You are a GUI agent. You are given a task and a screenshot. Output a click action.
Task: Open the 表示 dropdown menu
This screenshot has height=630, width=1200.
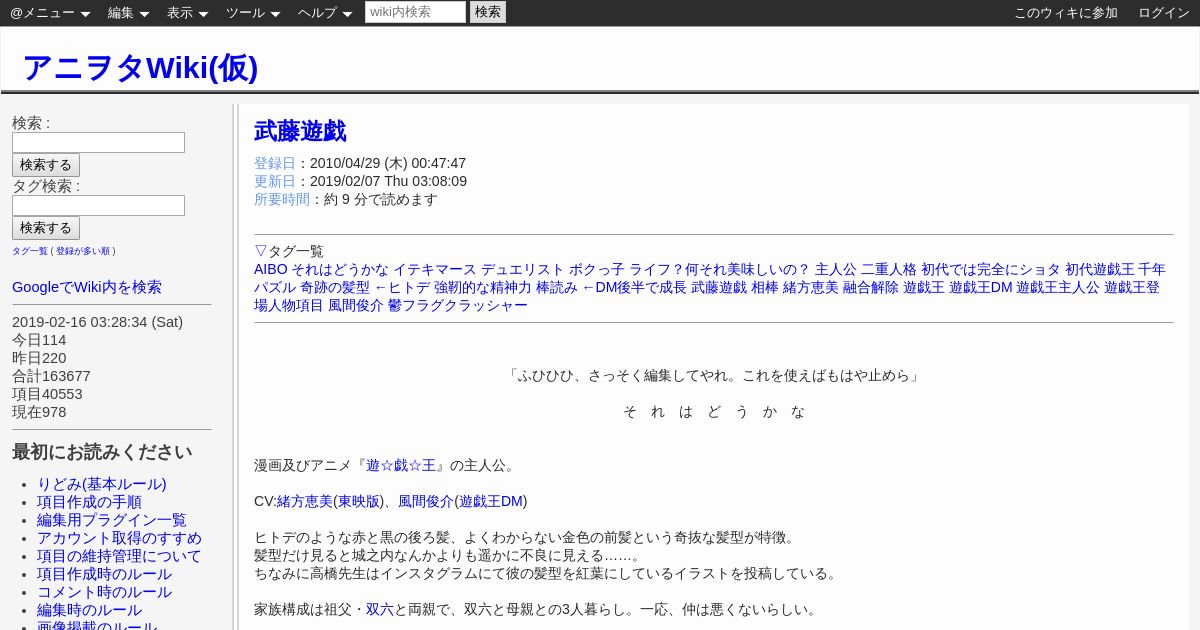tap(187, 13)
